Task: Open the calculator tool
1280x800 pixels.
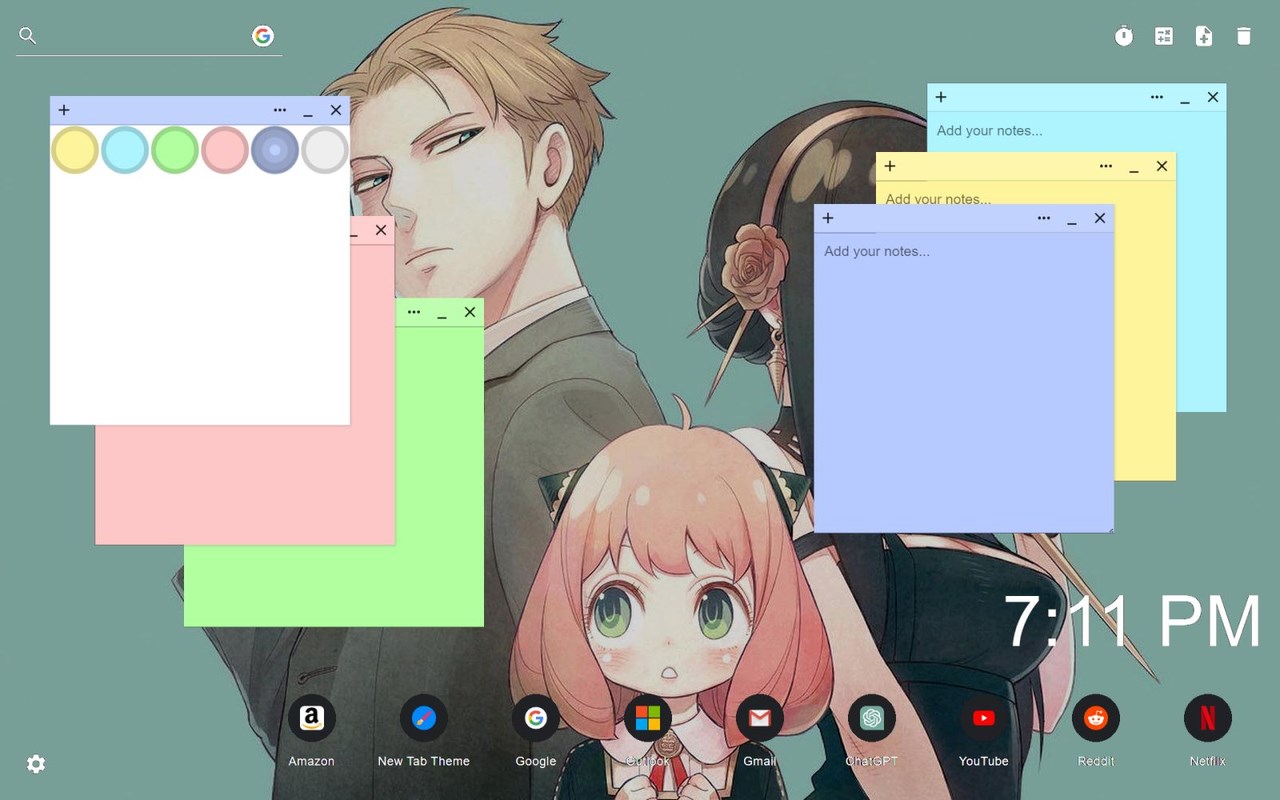Action: pos(1164,37)
